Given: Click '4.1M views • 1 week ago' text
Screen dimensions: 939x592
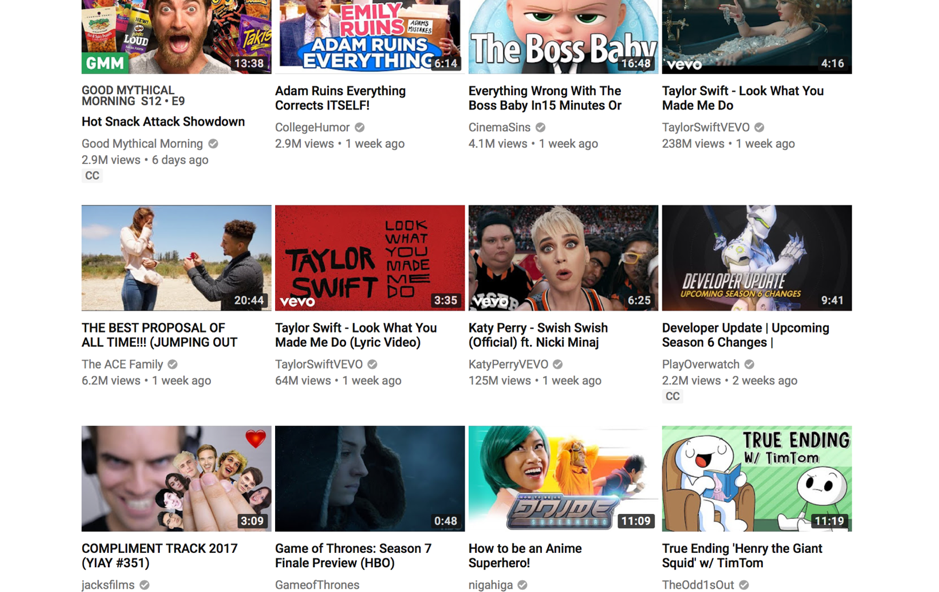Looking at the screenshot, I should (533, 144).
